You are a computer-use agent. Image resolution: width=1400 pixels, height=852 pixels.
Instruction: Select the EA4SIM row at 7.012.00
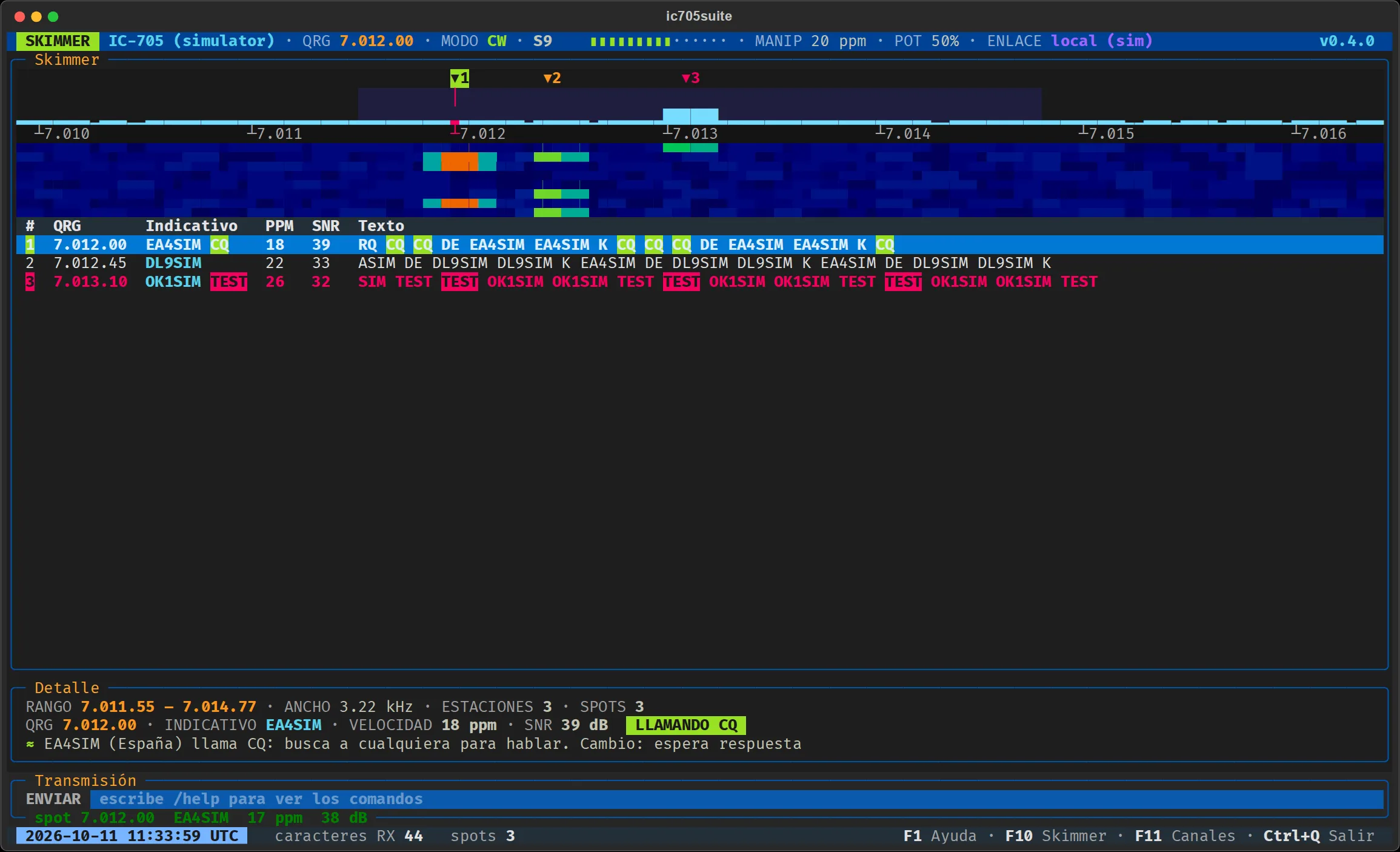699,244
